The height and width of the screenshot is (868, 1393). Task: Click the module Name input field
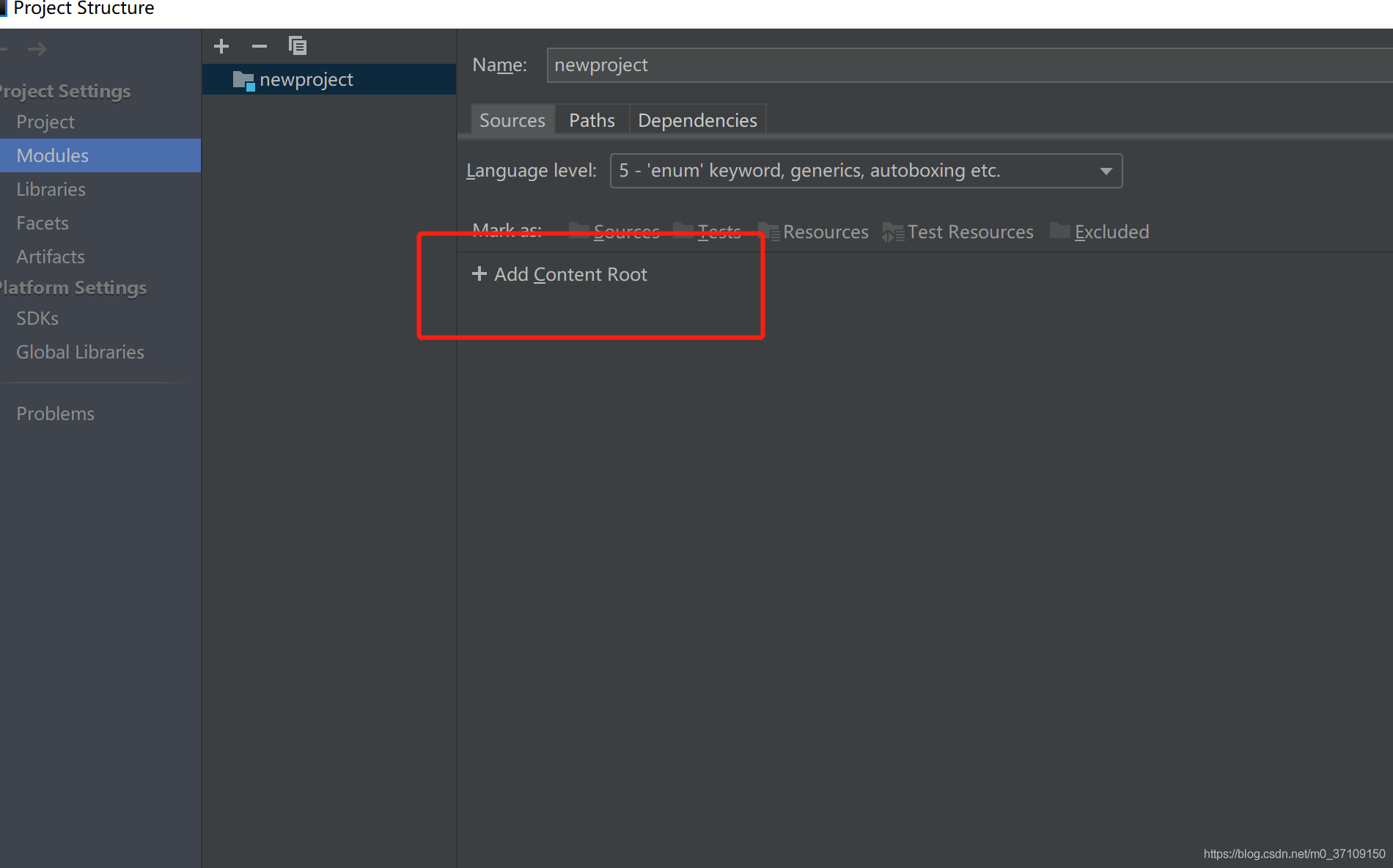coord(969,65)
